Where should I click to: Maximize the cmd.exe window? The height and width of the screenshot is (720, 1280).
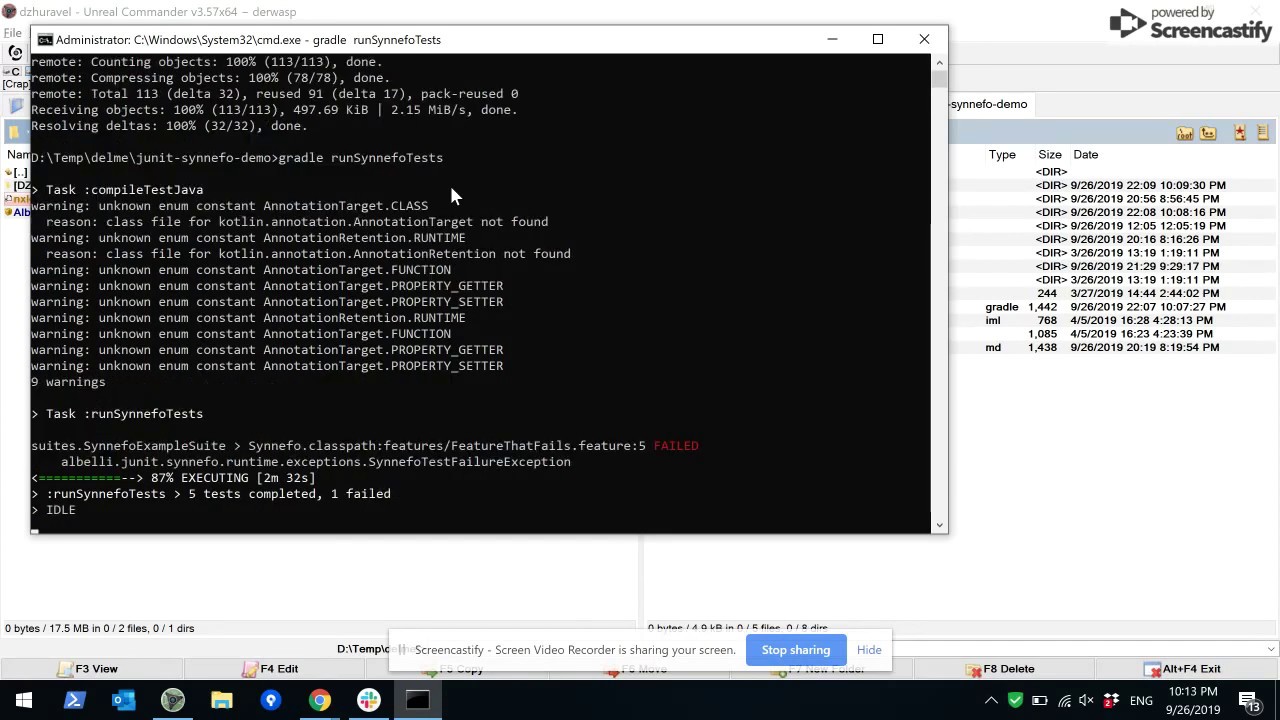(878, 40)
